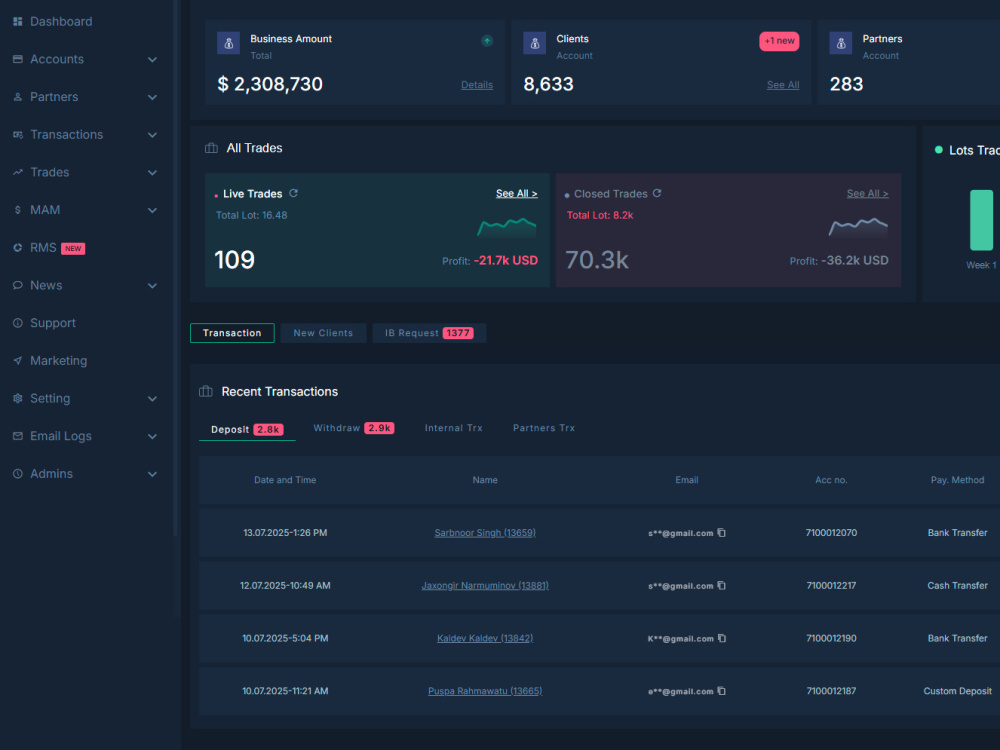This screenshot has height=750, width=1000.
Task: Click the Business Amount money bag icon
Action: (x=228, y=43)
